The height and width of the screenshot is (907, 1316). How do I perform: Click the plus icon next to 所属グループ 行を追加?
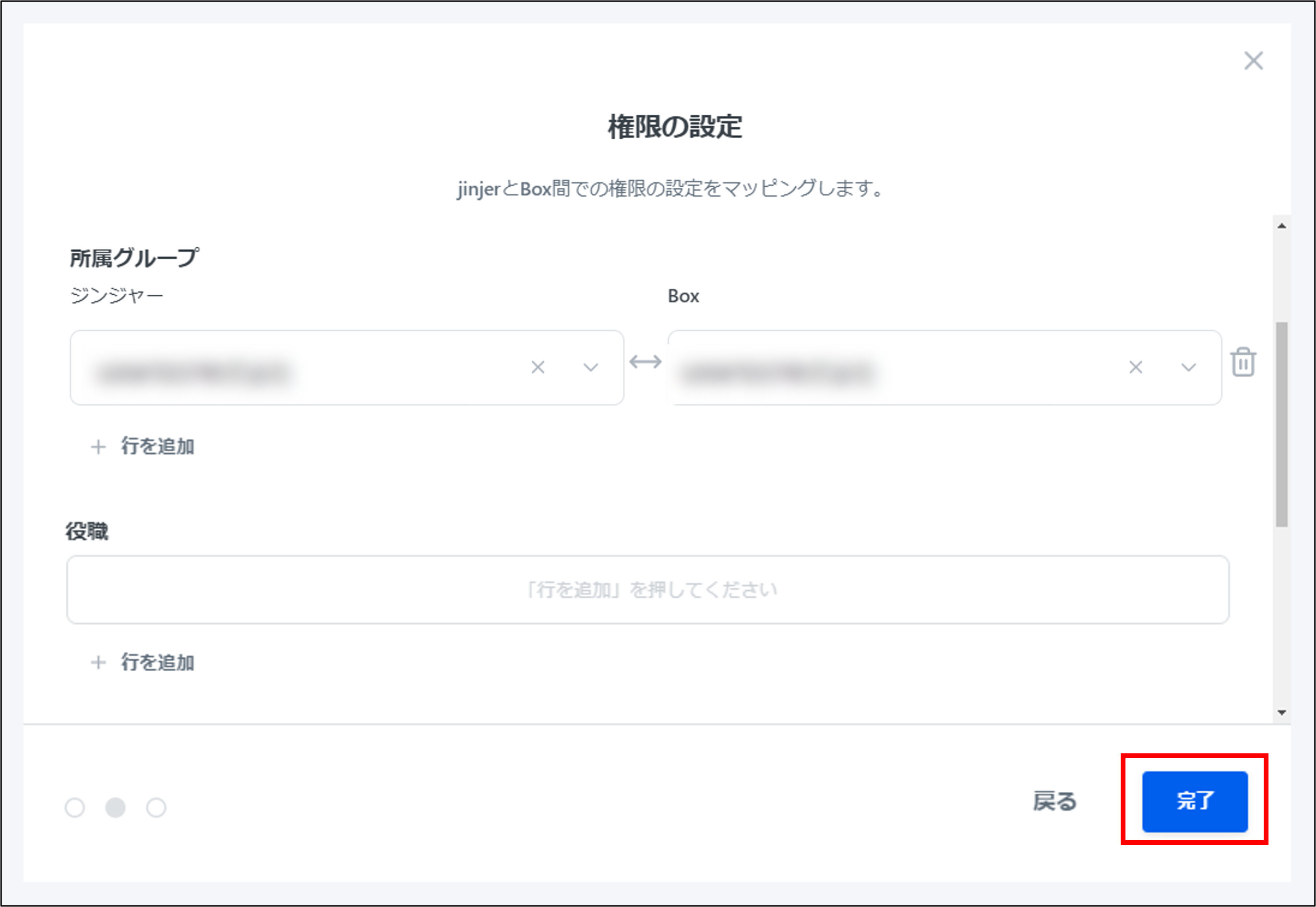98,447
